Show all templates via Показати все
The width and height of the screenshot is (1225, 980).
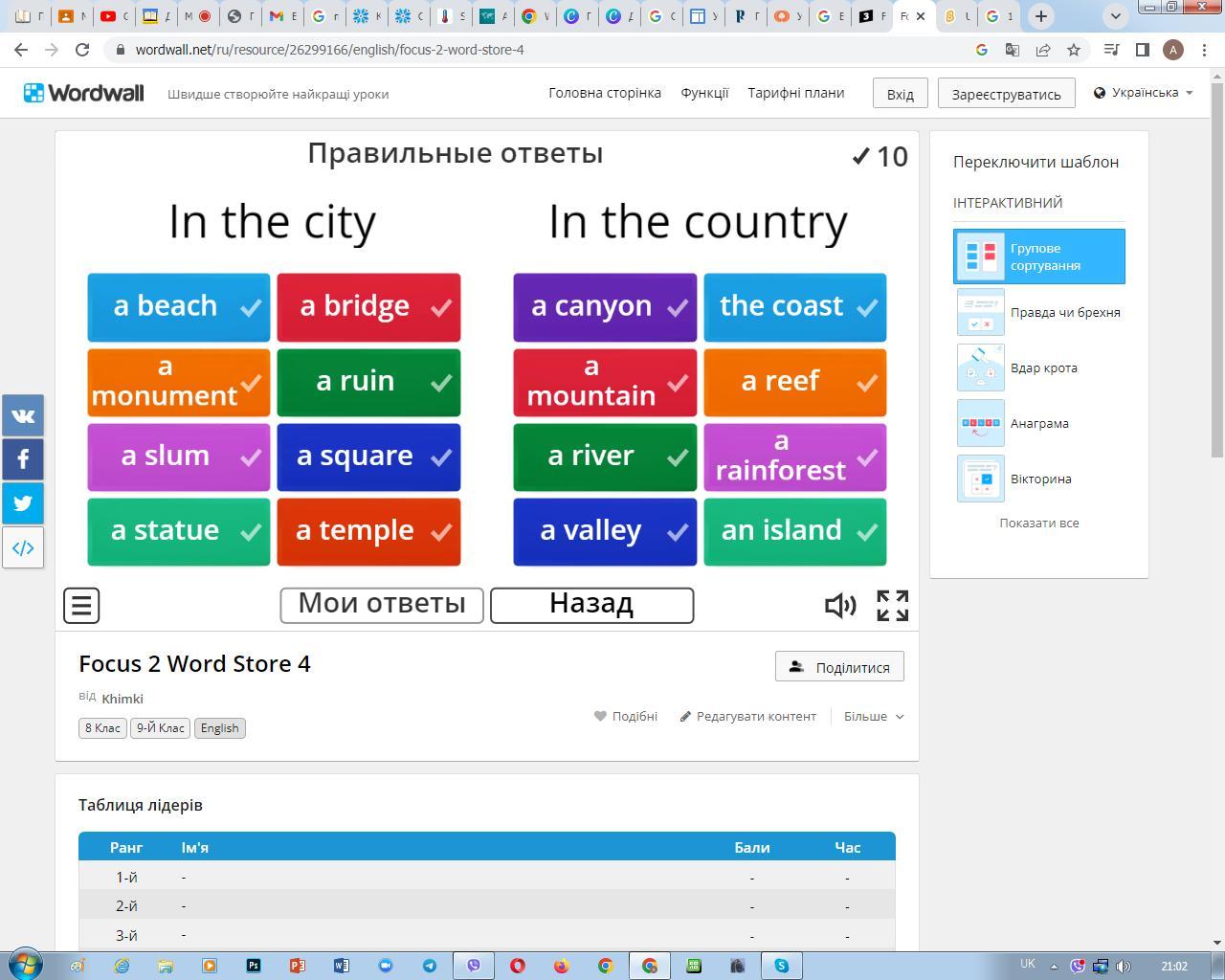click(x=1038, y=523)
